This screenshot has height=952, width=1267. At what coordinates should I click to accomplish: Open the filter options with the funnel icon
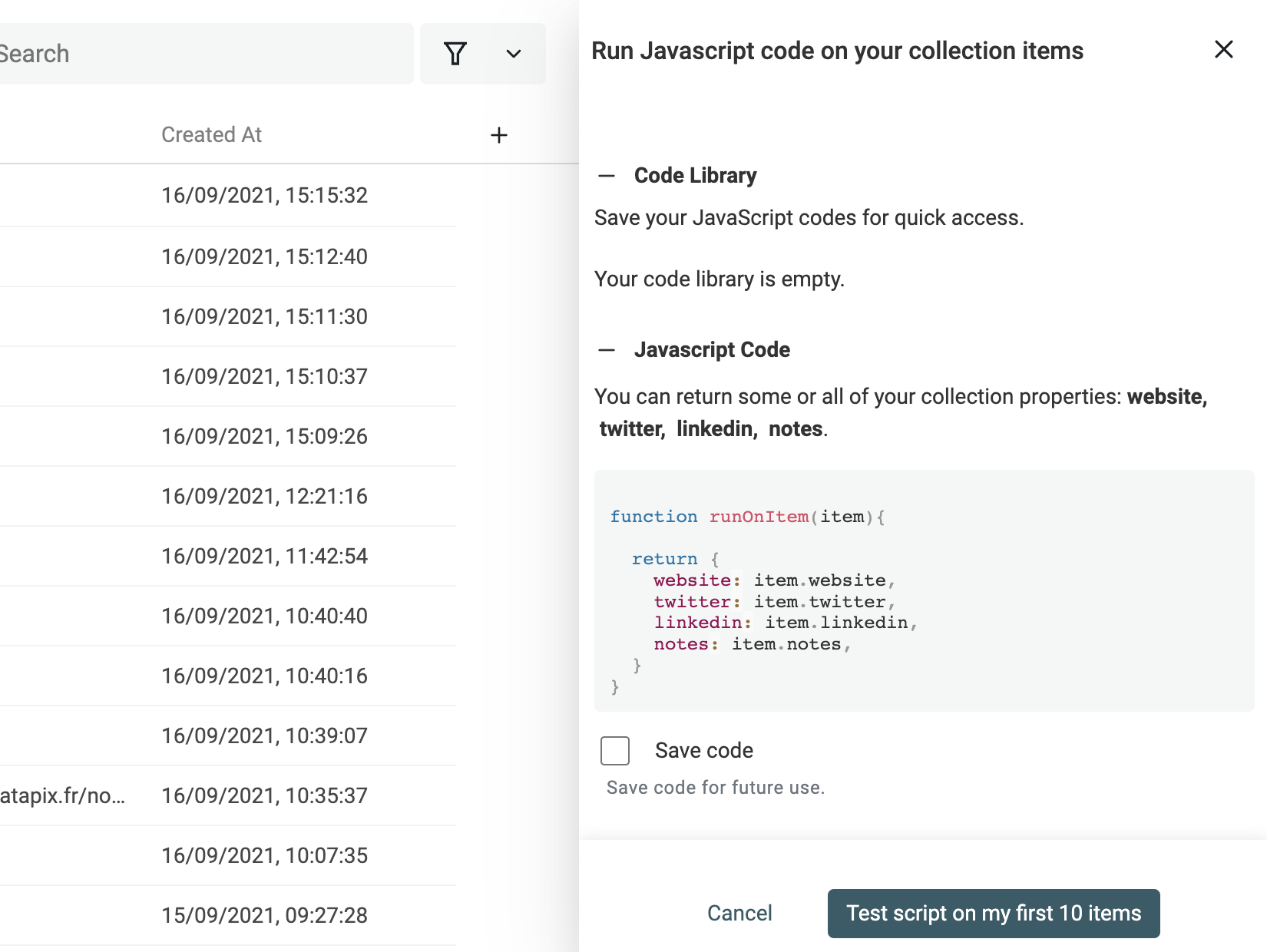pyautogui.click(x=455, y=54)
